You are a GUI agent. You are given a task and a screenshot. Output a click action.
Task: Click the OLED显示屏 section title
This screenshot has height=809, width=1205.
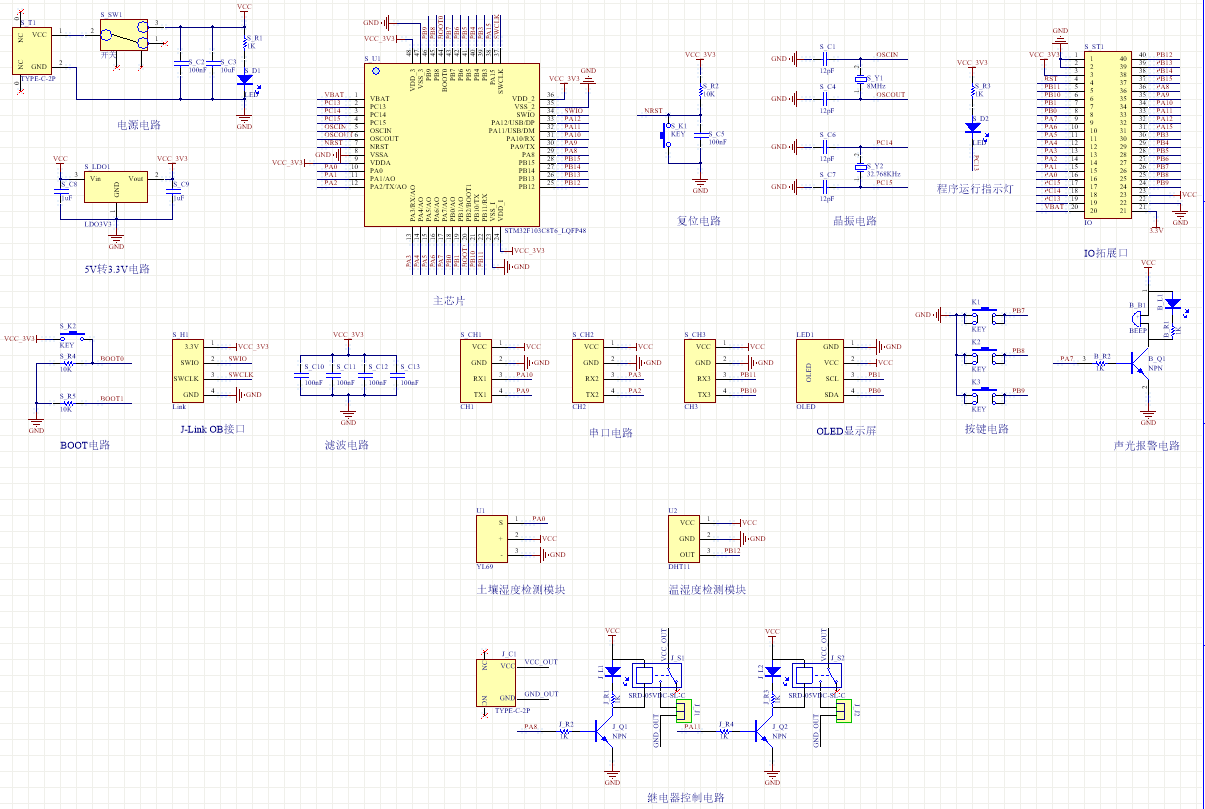pos(846,431)
